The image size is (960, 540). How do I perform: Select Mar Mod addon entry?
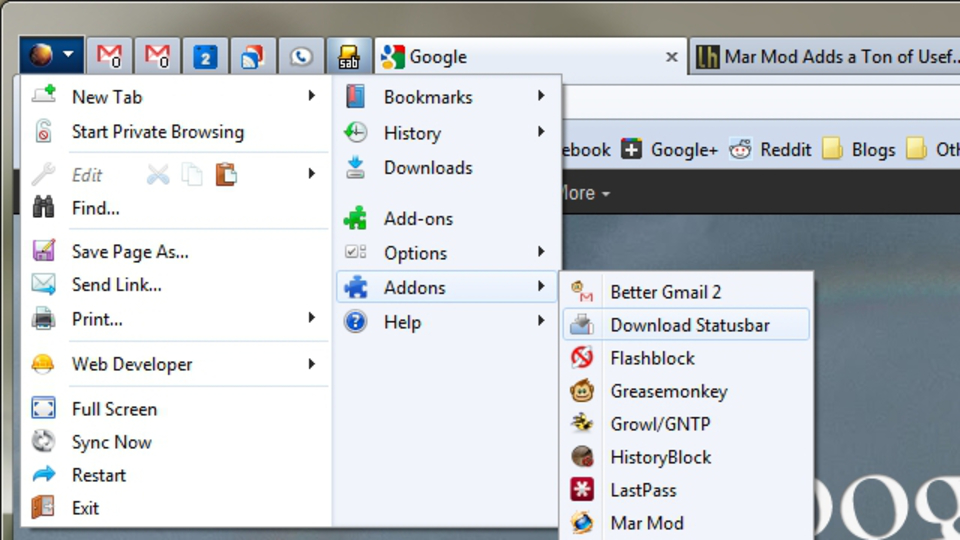tap(686, 523)
